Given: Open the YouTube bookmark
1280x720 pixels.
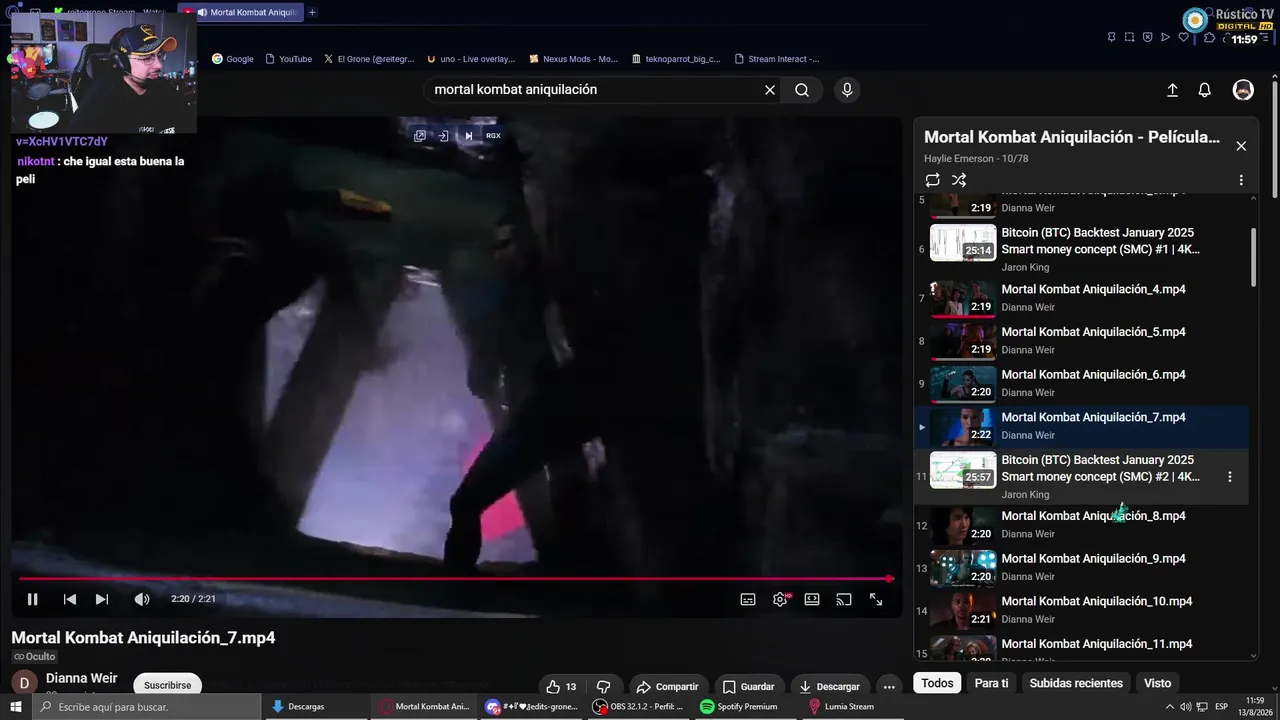Looking at the screenshot, I should pyautogui.click(x=288, y=59).
